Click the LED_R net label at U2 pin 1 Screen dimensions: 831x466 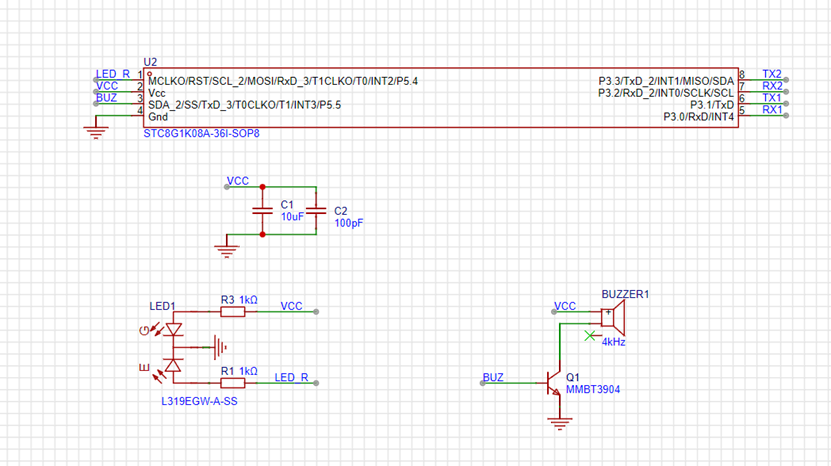click(112, 74)
